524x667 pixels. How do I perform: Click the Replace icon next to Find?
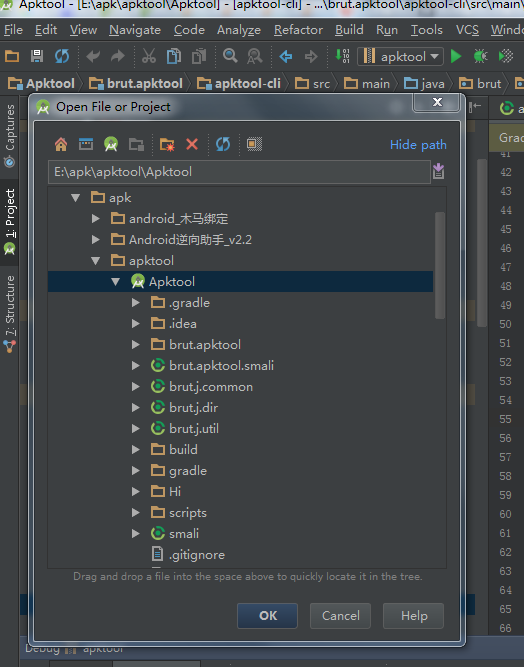(255, 56)
